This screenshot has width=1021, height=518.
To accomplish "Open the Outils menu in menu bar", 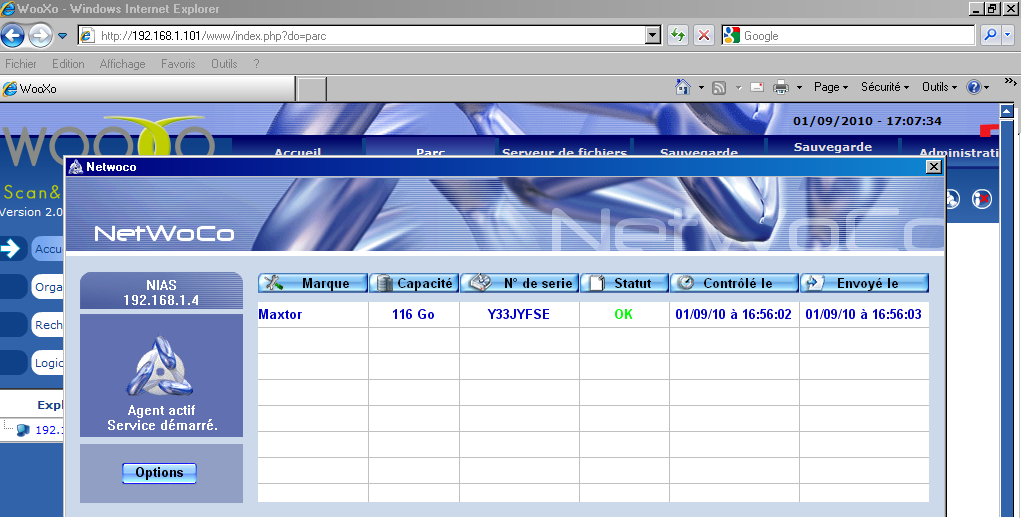I will click(x=224, y=64).
